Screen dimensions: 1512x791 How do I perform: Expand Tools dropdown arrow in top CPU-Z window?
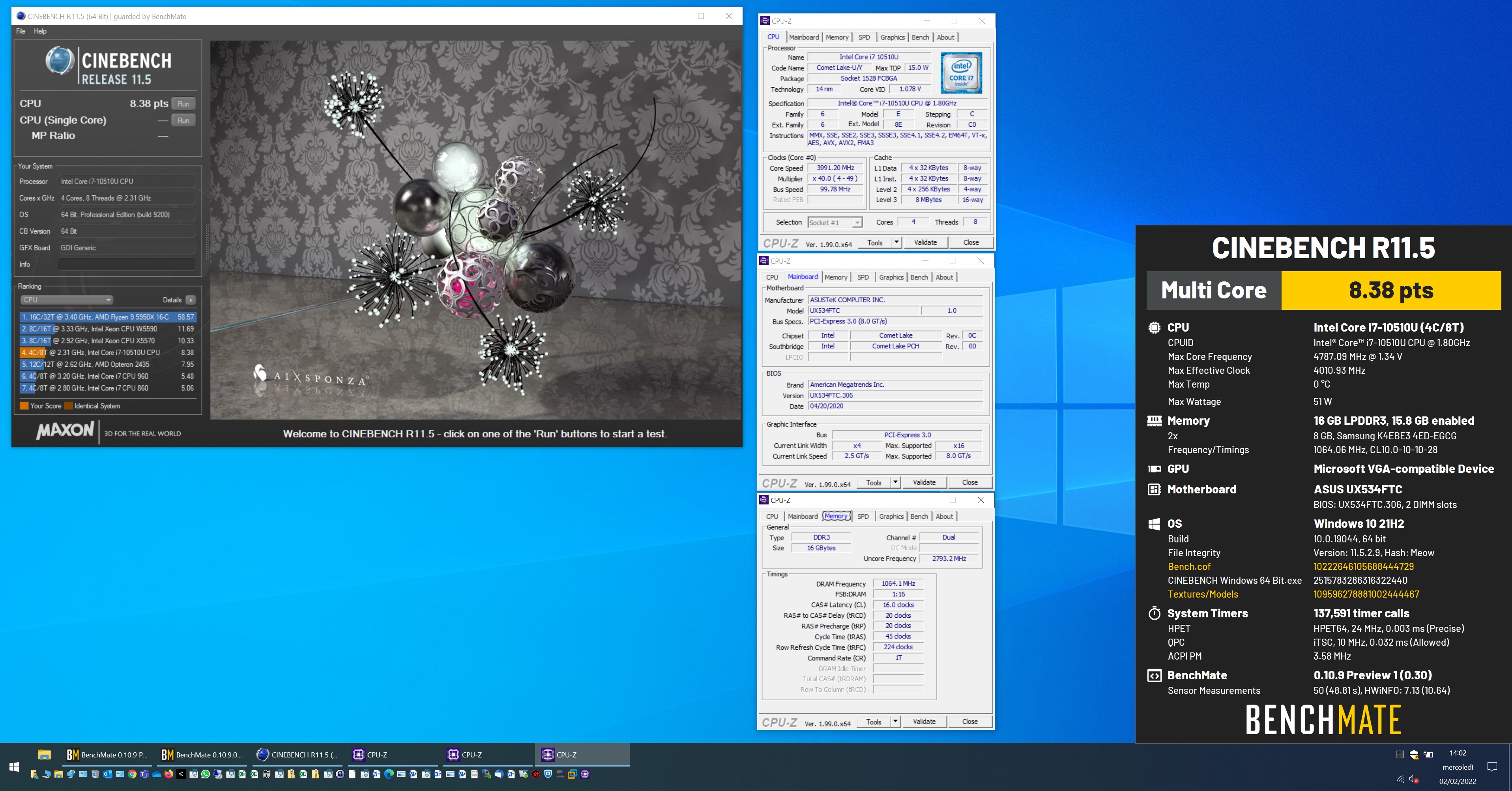pyautogui.click(x=896, y=242)
